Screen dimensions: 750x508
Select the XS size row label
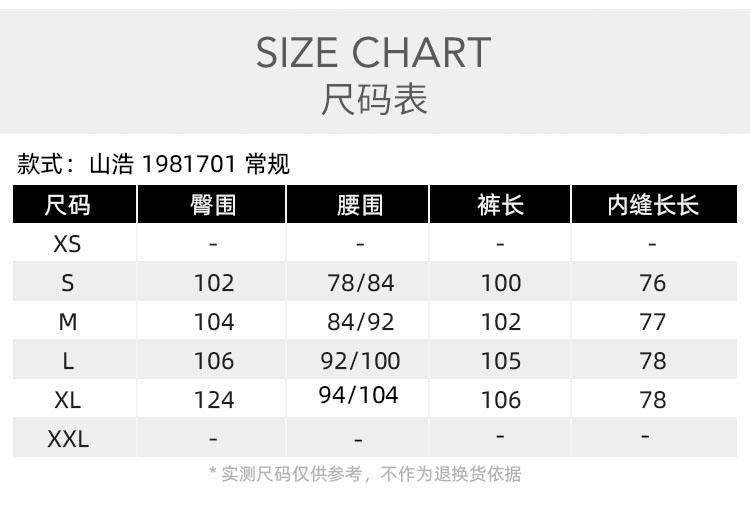pos(68,243)
